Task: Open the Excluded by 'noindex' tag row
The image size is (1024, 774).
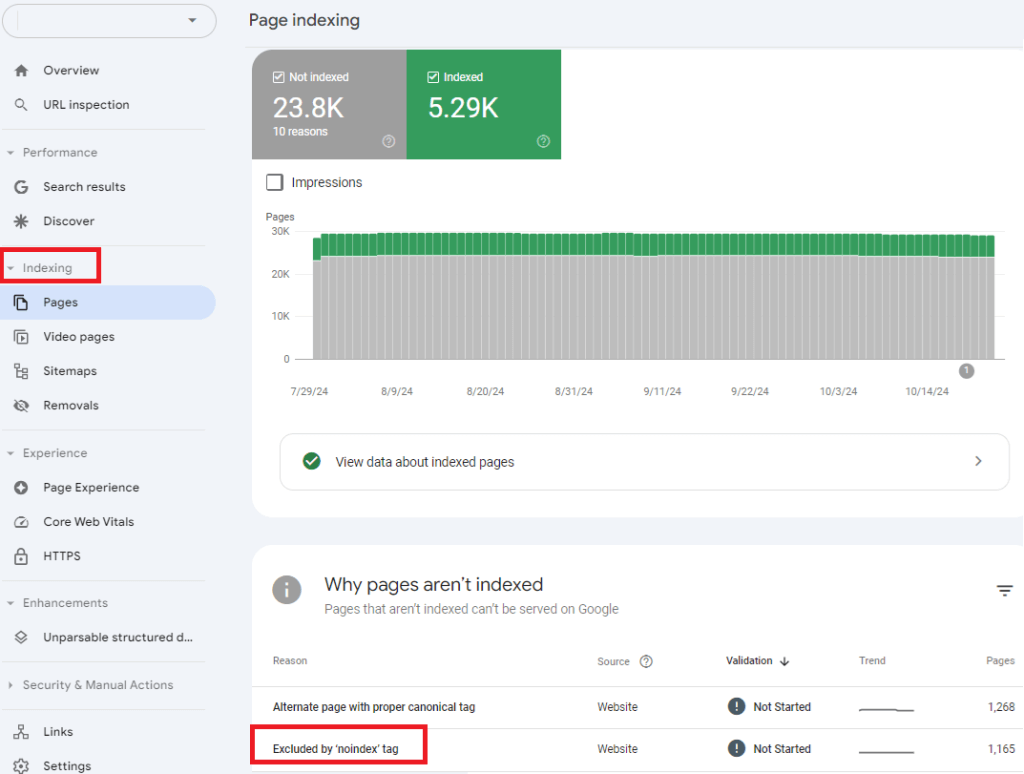Action: pyautogui.click(x=339, y=748)
